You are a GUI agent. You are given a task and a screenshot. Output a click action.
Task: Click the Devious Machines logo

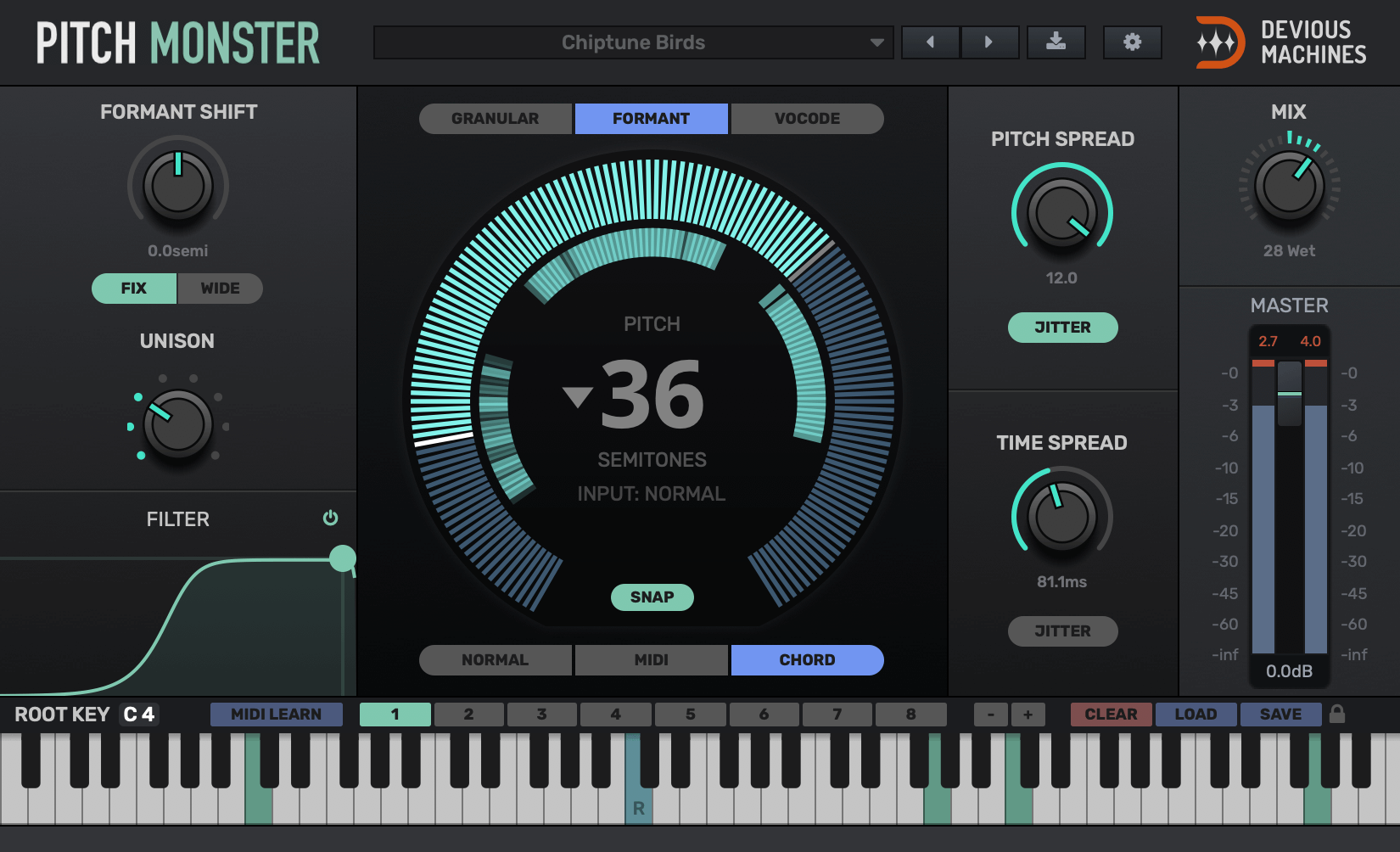pyautogui.click(x=1281, y=42)
